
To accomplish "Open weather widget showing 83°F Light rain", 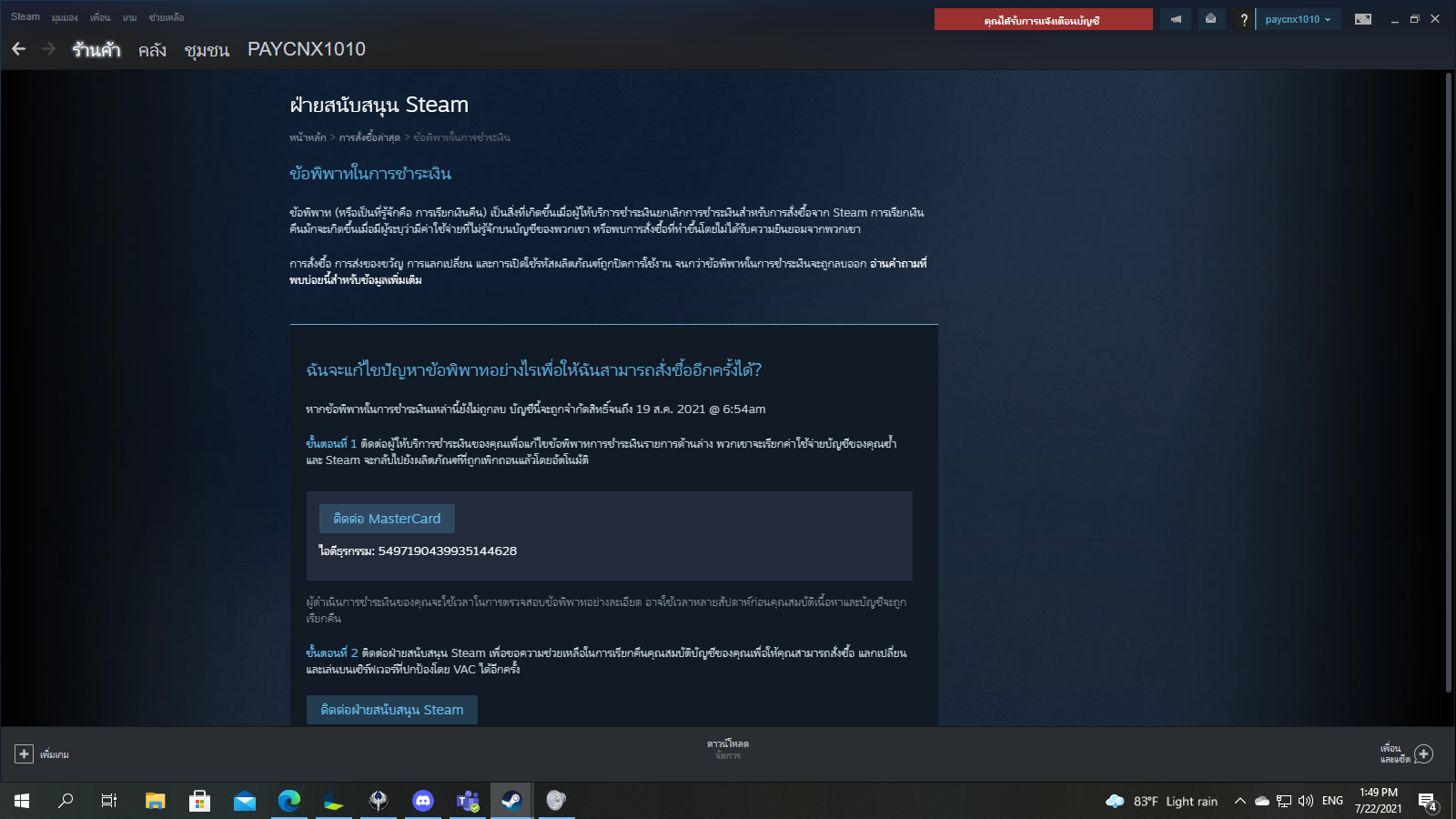I will coord(1161,801).
